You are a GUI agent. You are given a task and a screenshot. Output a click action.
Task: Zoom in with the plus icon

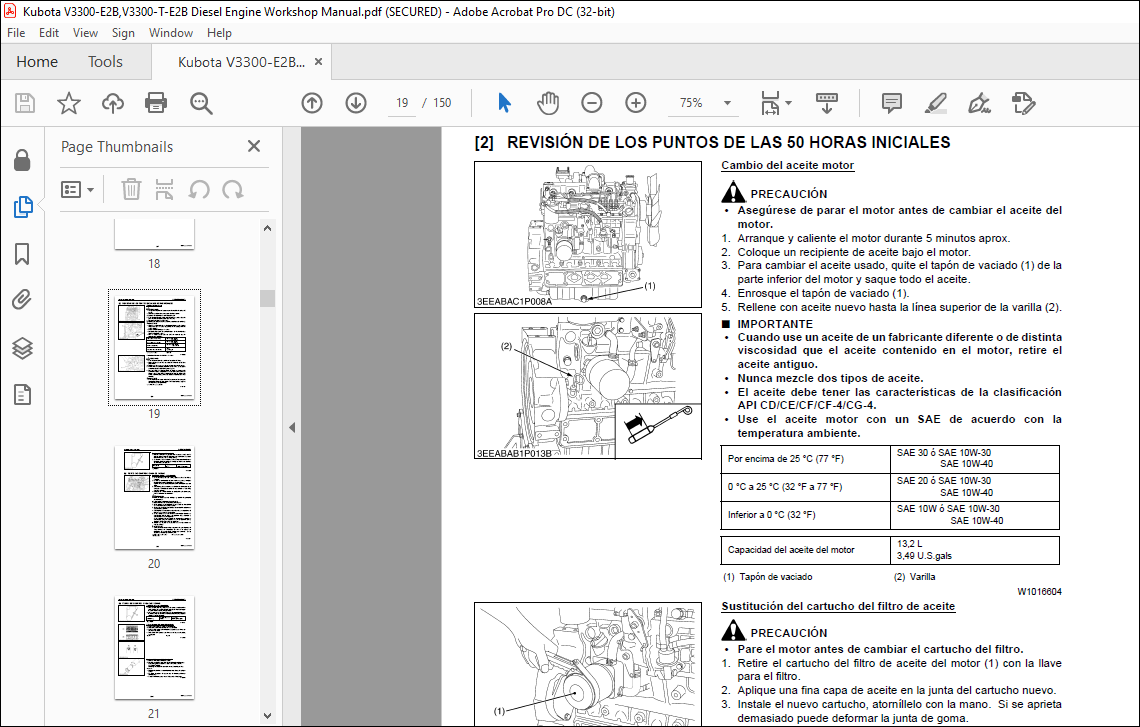point(635,103)
